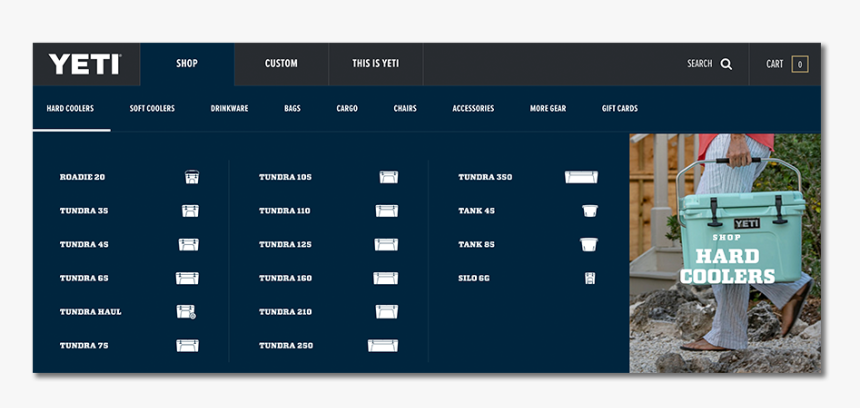Open the Tundra 45 product link
The image size is (860, 408).
click(x=84, y=245)
